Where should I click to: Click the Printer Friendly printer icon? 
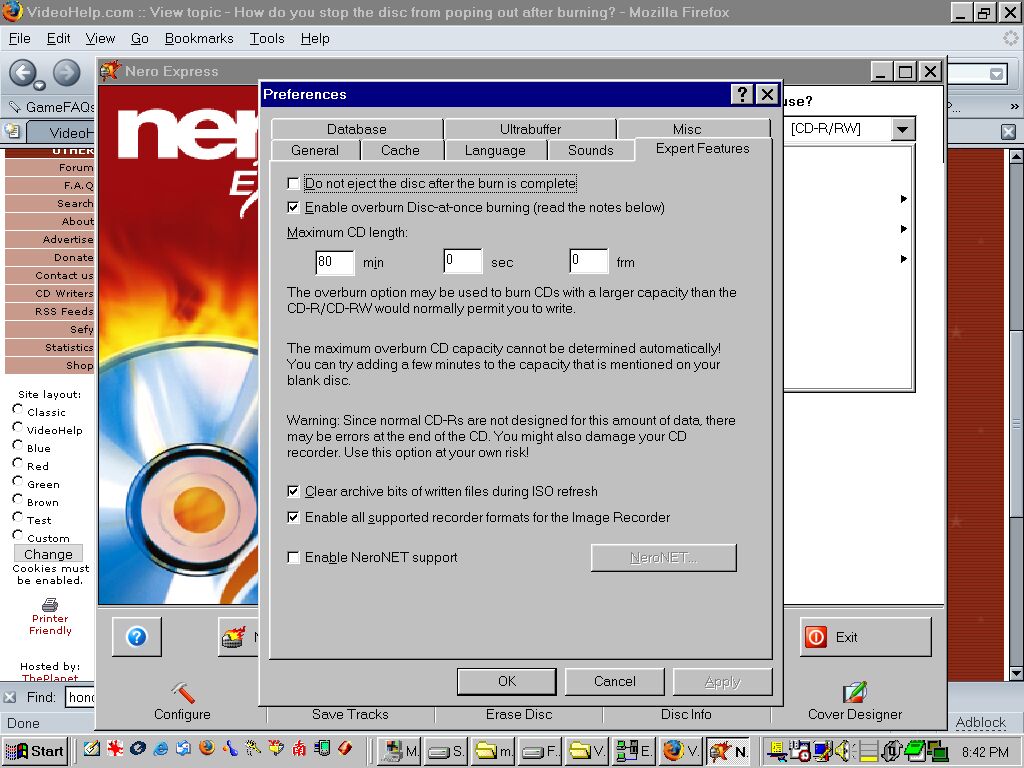[x=50, y=604]
